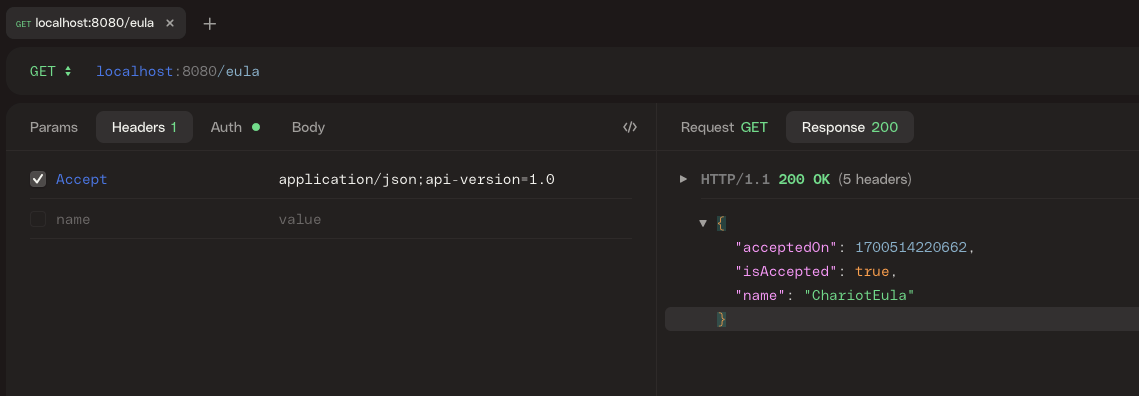The width and height of the screenshot is (1139, 396).
Task: Open a new request tab with plus icon
Action: (x=210, y=23)
